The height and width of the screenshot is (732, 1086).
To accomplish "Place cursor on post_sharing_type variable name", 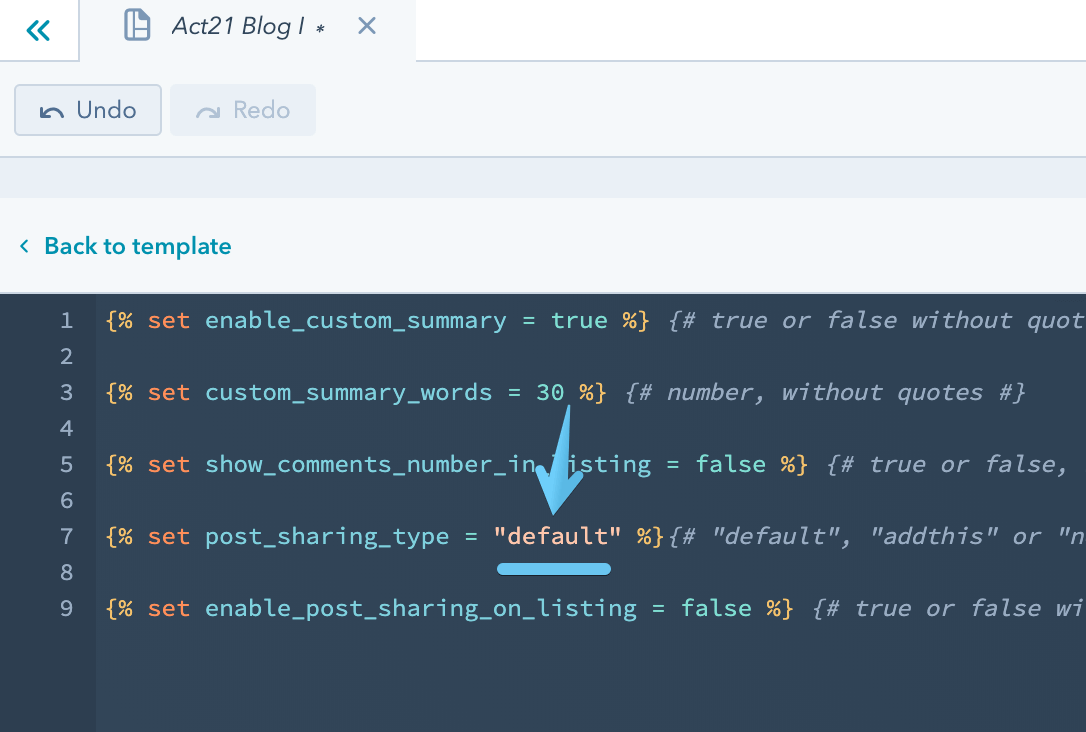I will [326, 536].
